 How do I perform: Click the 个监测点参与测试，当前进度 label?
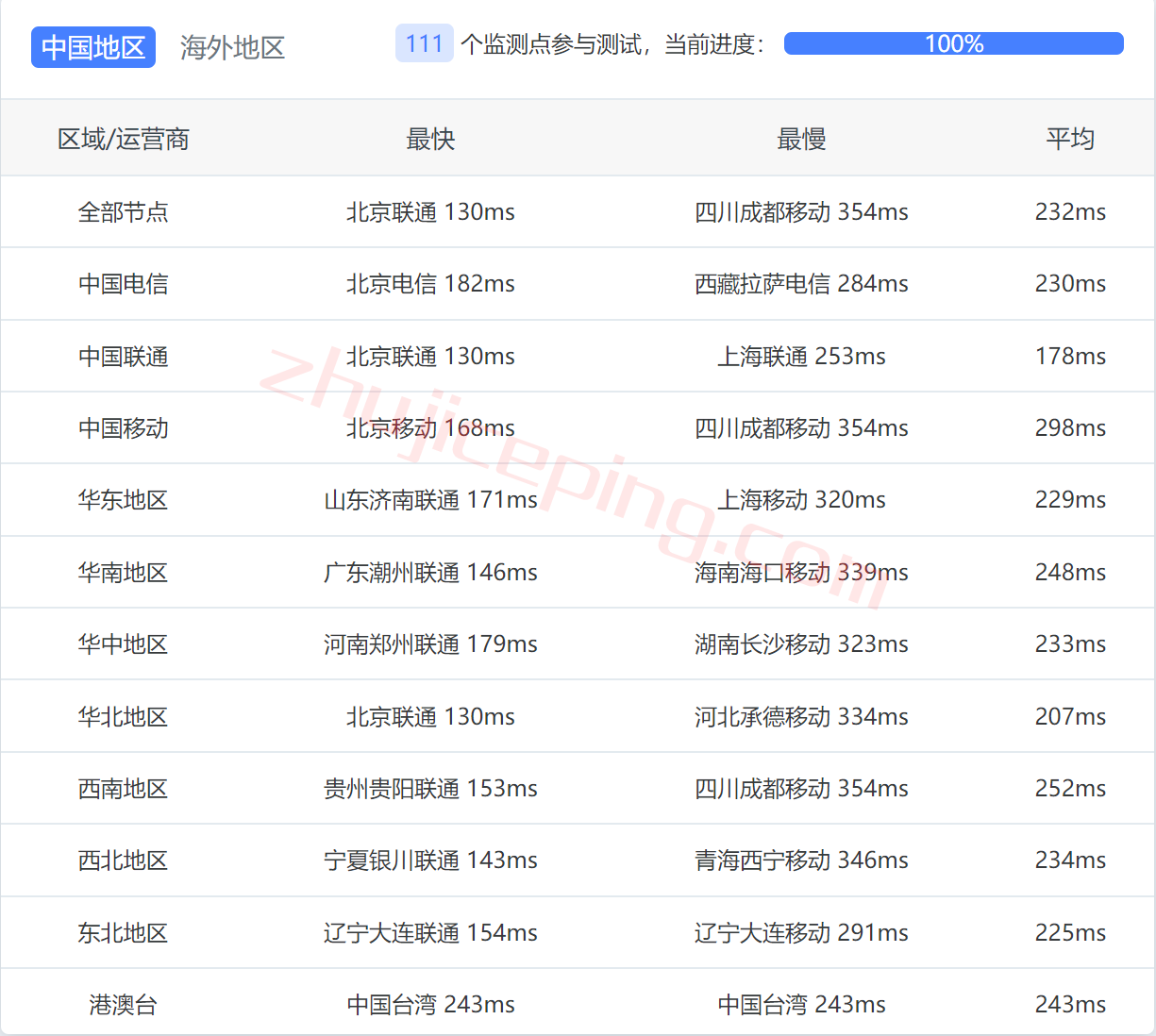tap(612, 44)
